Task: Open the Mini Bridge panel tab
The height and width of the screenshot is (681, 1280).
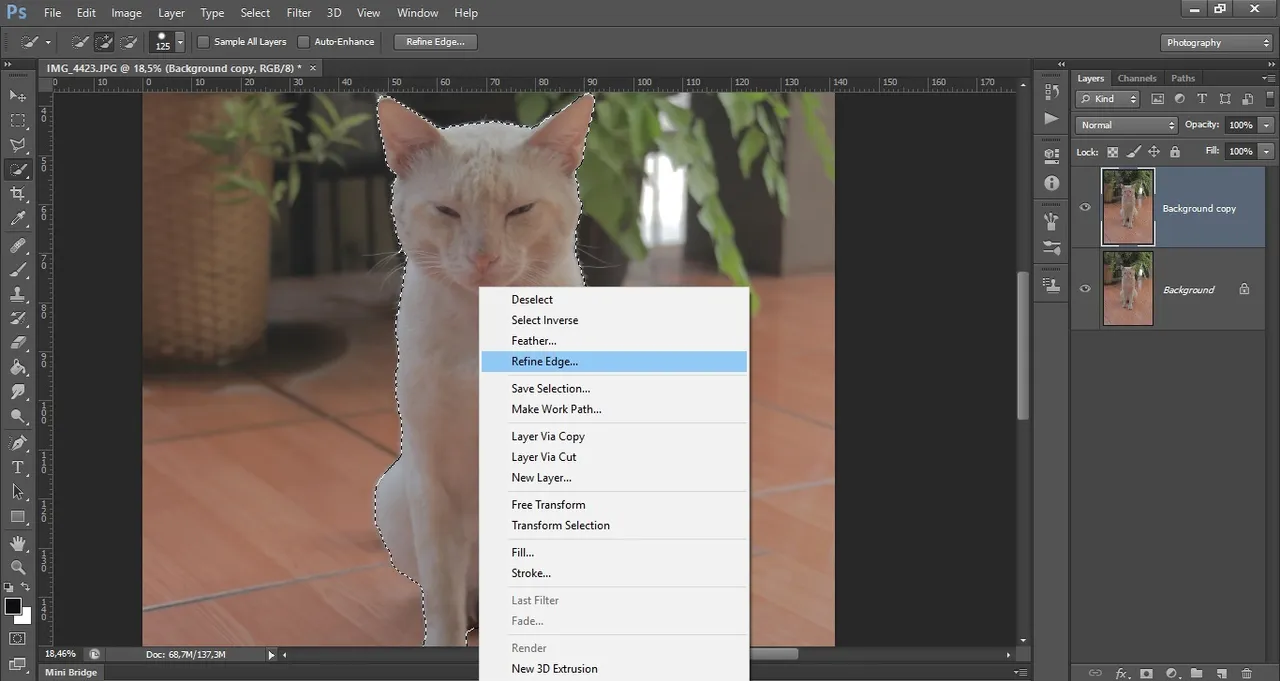Action: point(71,672)
